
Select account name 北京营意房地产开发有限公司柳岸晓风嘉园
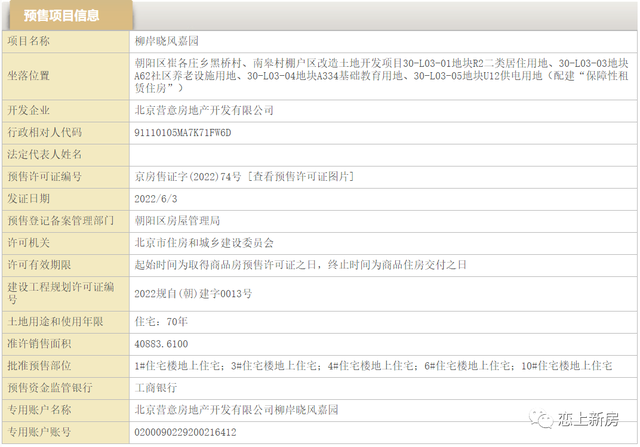[x=236, y=409]
